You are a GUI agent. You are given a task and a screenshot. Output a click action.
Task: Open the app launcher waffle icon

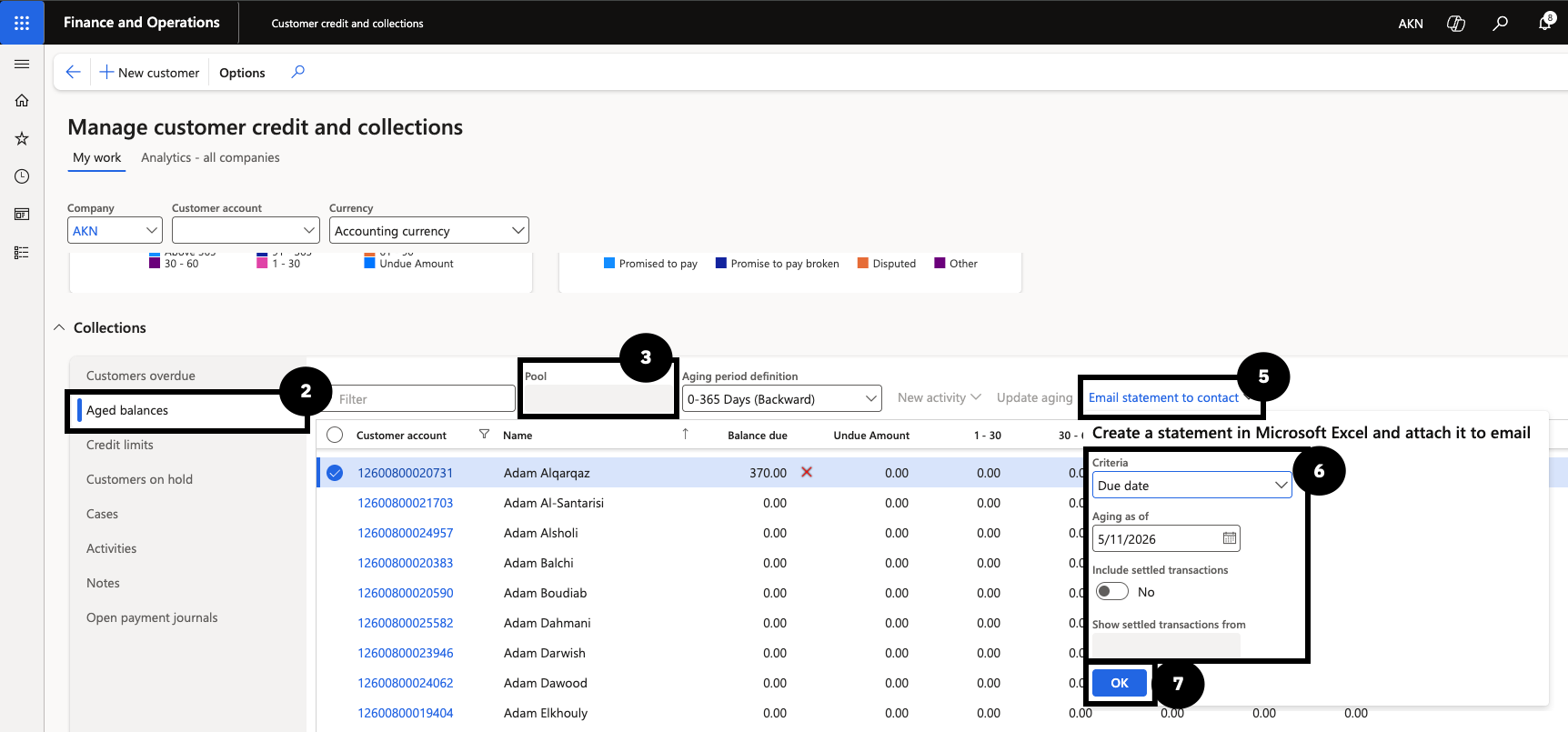click(x=22, y=23)
